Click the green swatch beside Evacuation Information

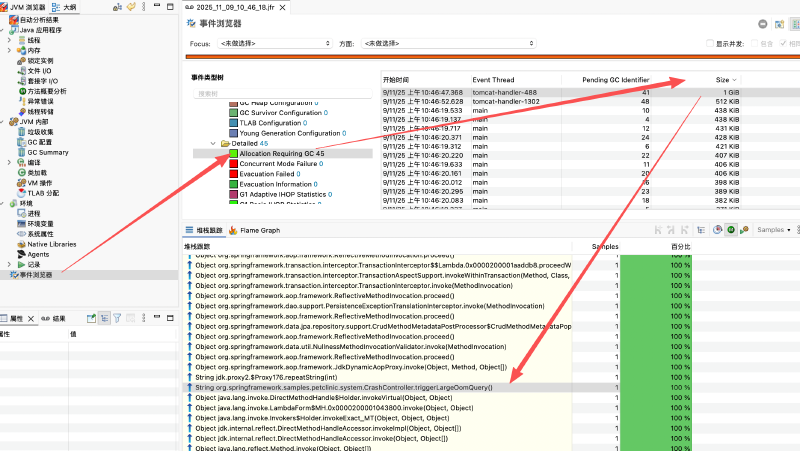tap(233, 184)
